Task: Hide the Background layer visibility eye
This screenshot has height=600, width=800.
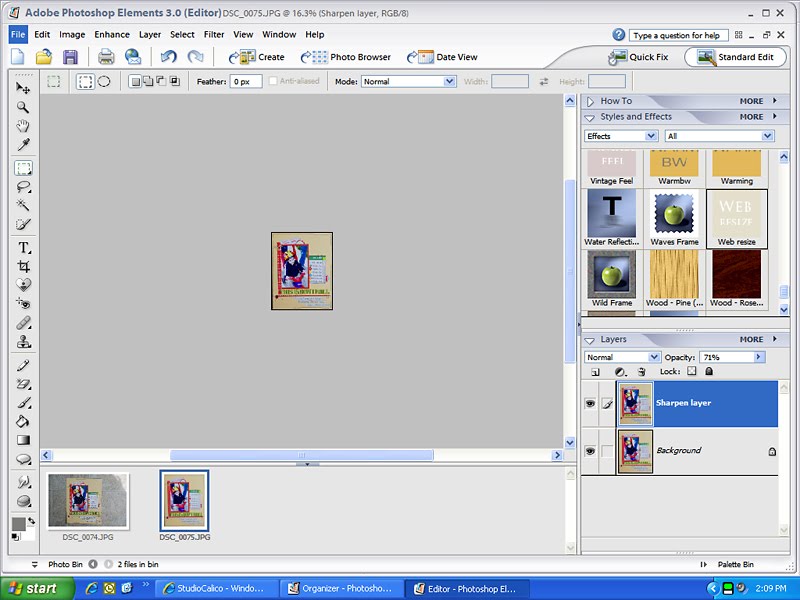Action: (590, 451)
